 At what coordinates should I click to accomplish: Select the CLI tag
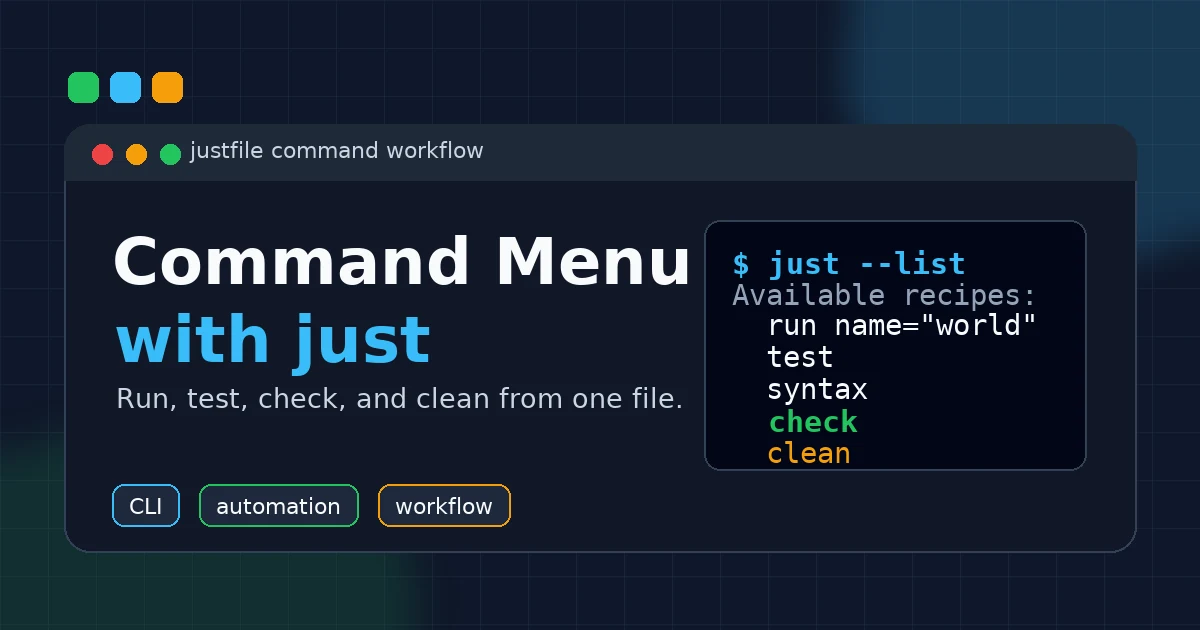pyautogui.click(x=146, y=506)
